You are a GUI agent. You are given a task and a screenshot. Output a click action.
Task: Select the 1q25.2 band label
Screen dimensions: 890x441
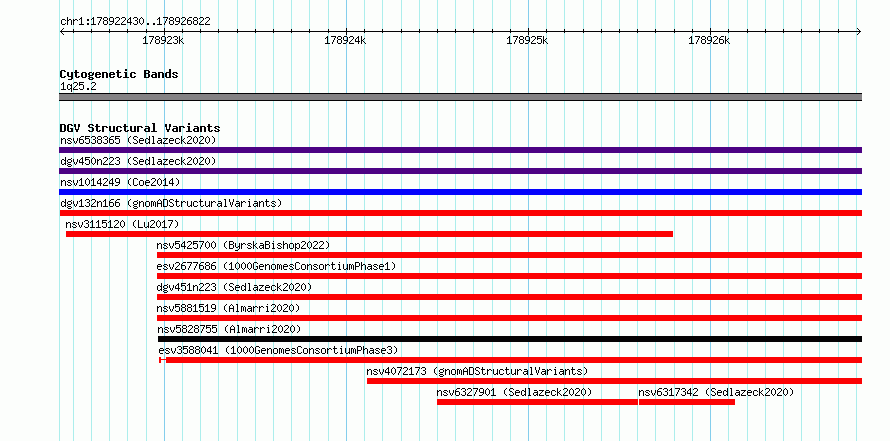coord(78,87)
